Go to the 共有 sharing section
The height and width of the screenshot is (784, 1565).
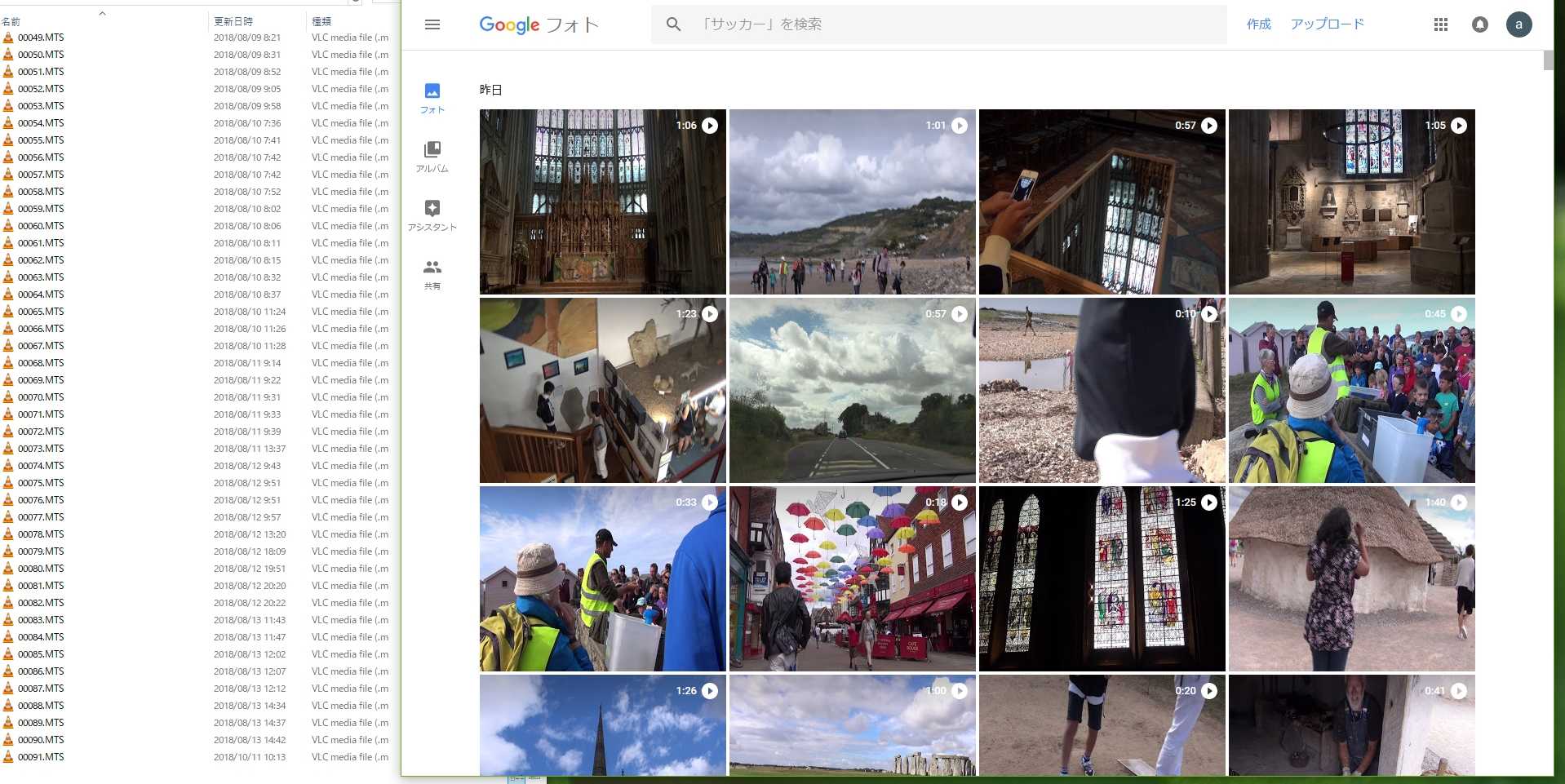[x=432, y=274]
